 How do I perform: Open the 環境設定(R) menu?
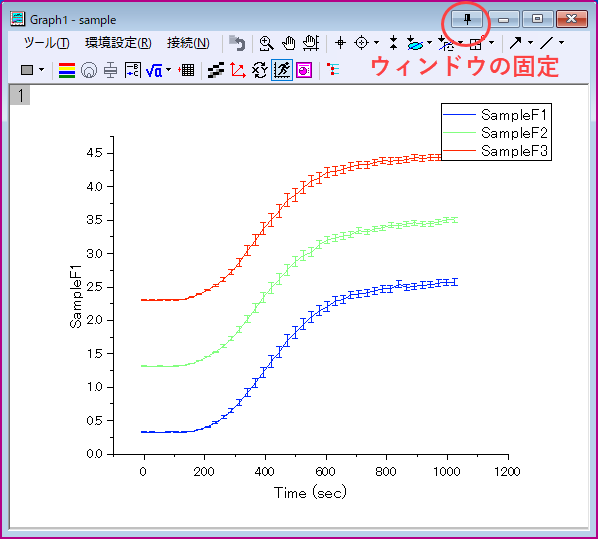click(118, 43)
